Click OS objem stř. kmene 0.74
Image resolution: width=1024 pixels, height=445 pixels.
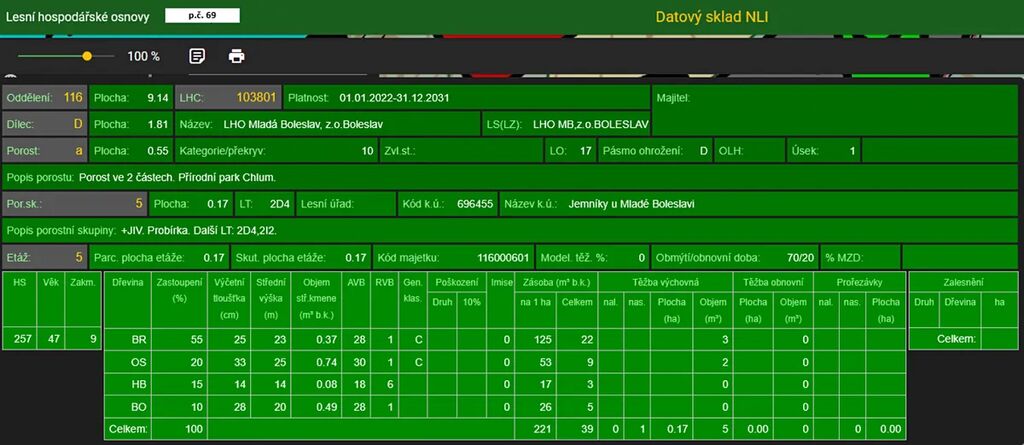pyautogui.click(x=326, y=361)
